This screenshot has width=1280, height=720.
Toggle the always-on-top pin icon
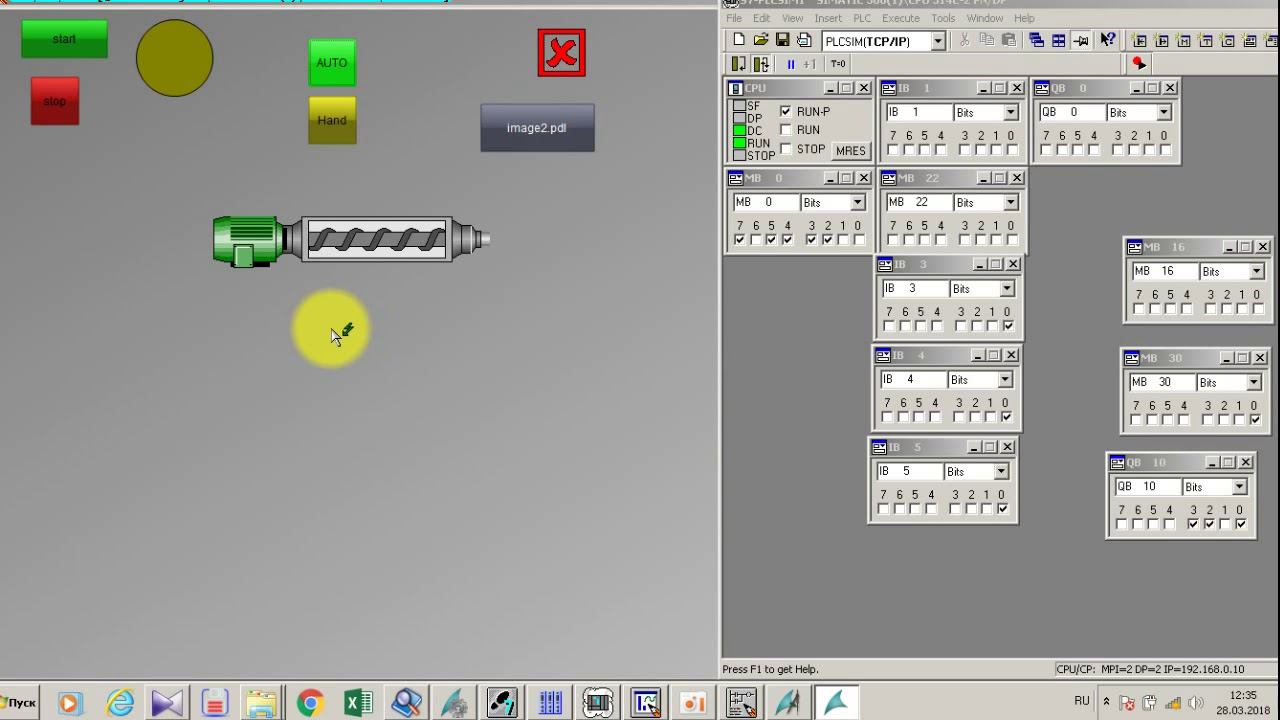tap(1081, 40)
